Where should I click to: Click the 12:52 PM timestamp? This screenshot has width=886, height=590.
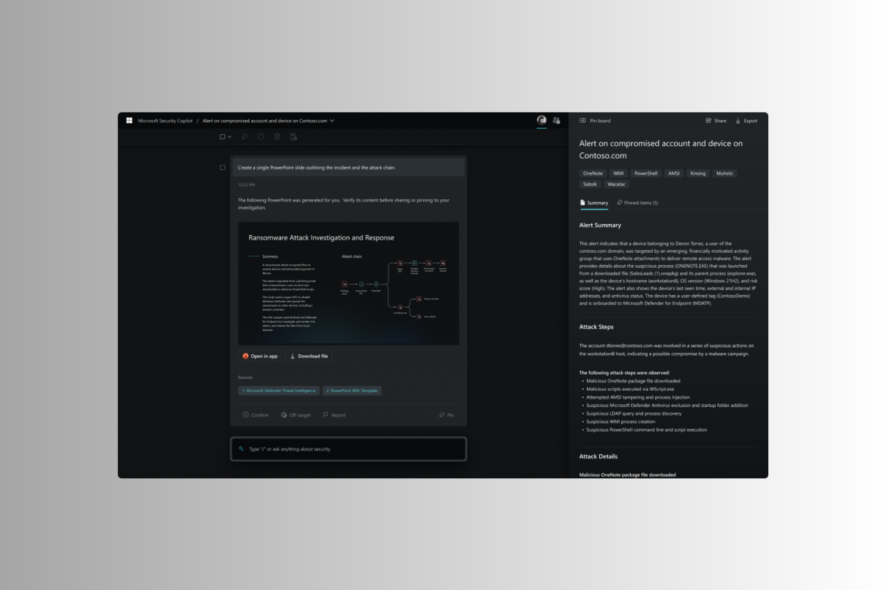(x=246, y=185)
